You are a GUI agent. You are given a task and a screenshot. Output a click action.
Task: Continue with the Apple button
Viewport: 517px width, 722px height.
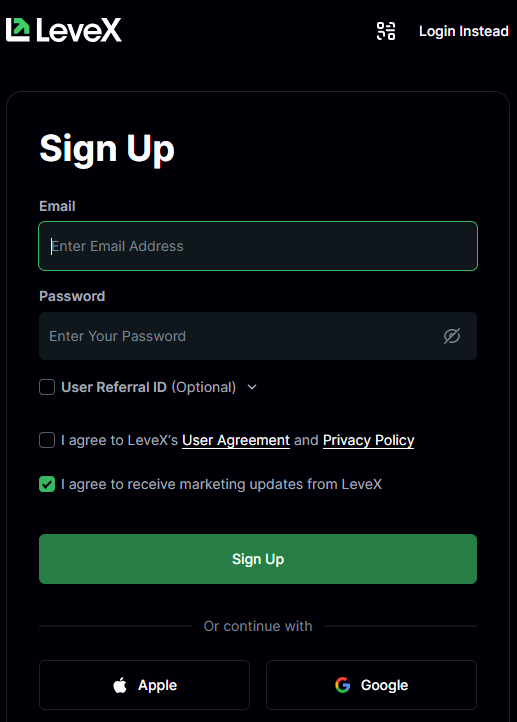[145, 685]
